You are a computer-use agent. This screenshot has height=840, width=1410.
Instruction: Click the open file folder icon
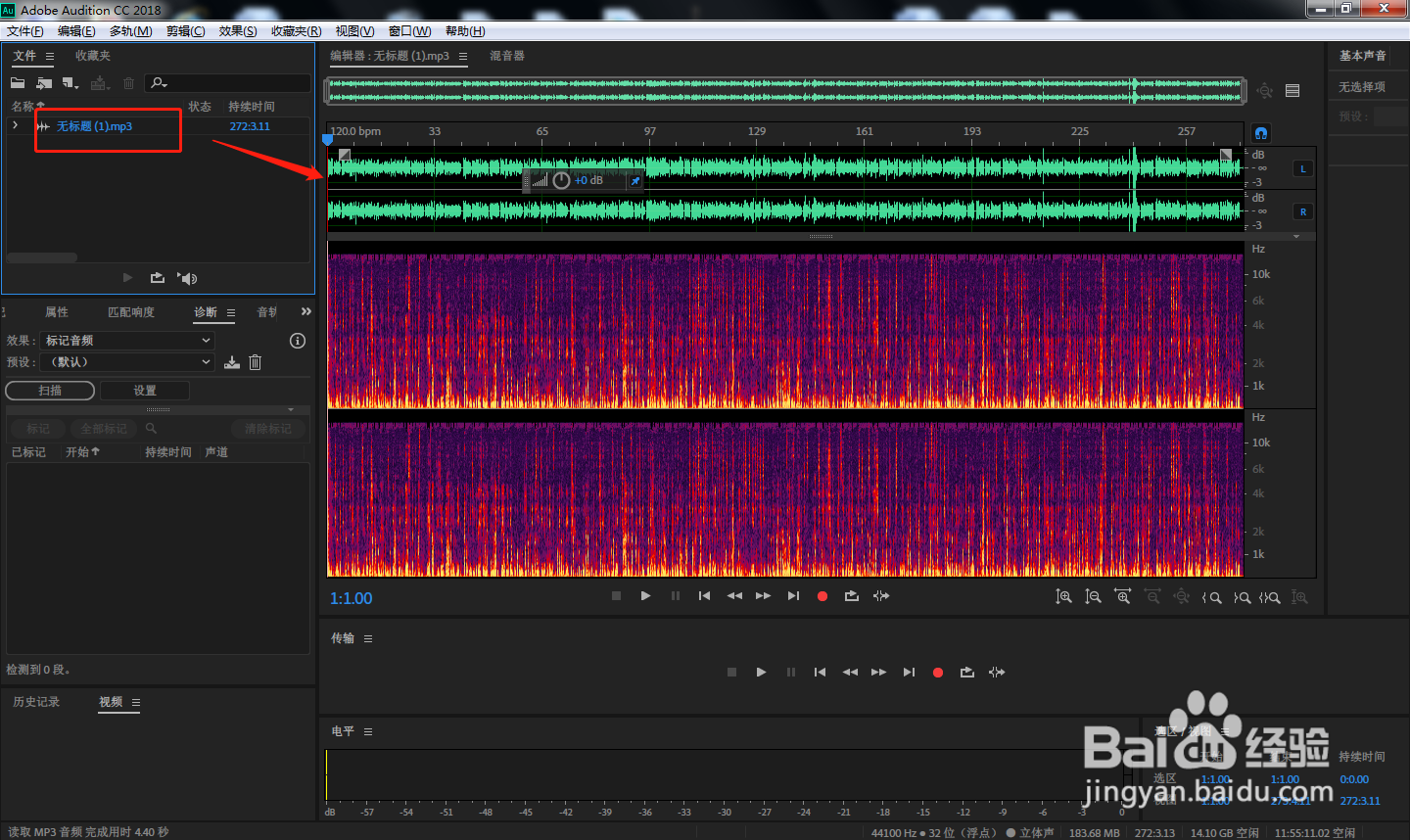pyautogui.click(x=18, y=83)
